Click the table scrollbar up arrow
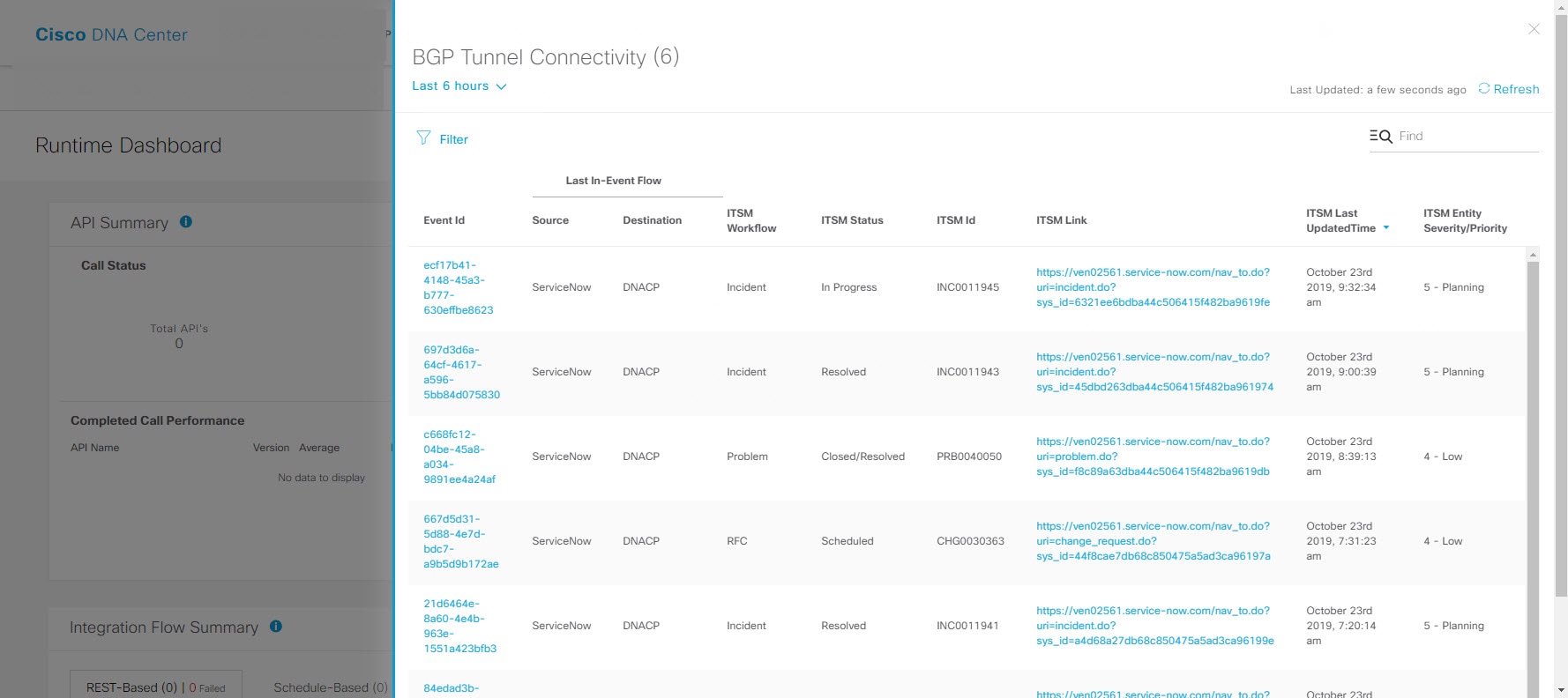This screenshot has width=1568, height=698. tap(1533, 254)
